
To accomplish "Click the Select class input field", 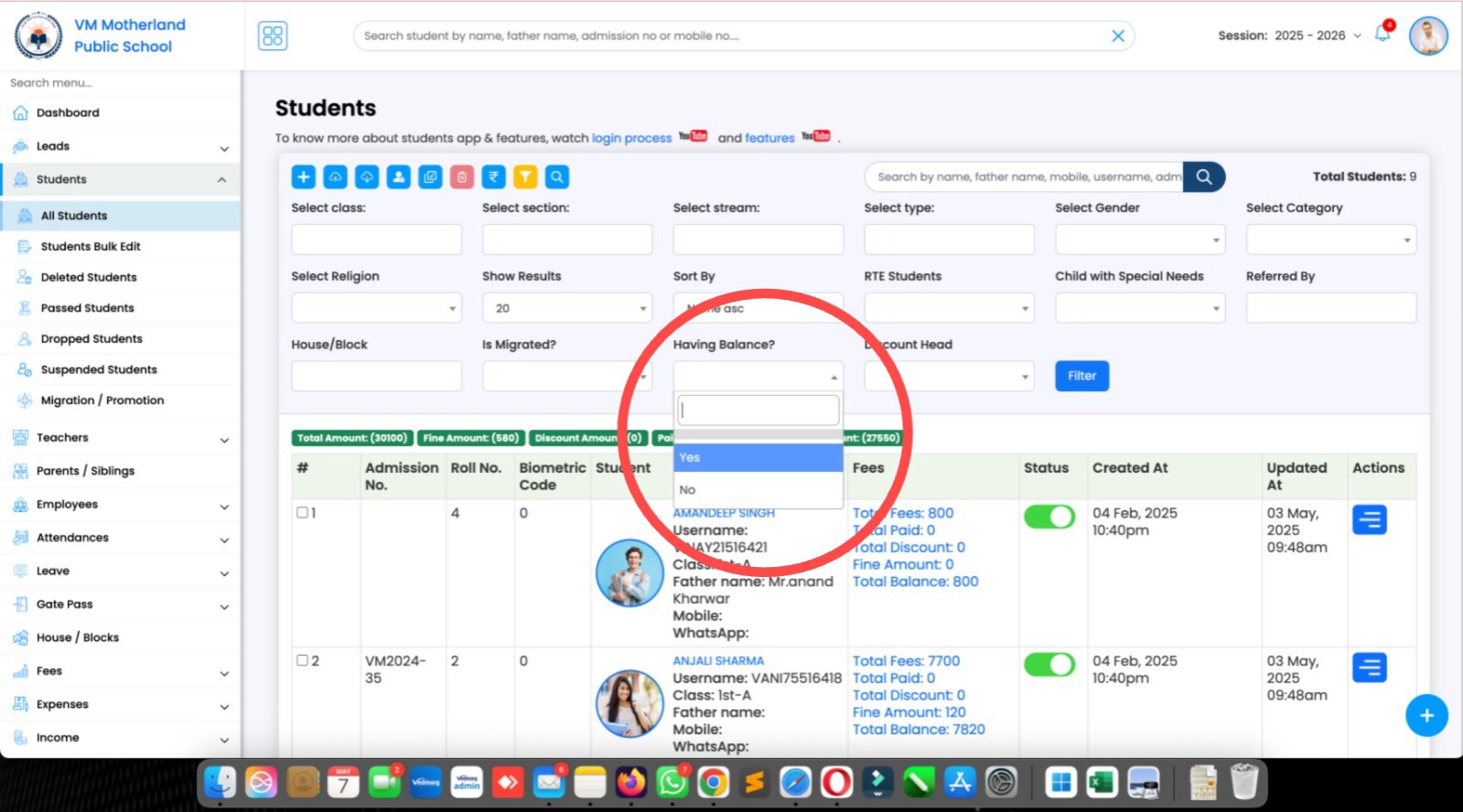I will (376, 240).
